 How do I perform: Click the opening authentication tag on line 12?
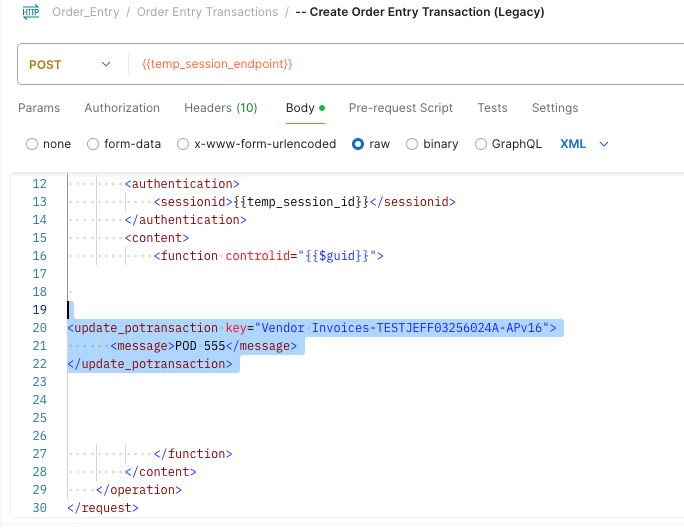tap(182, 184)
